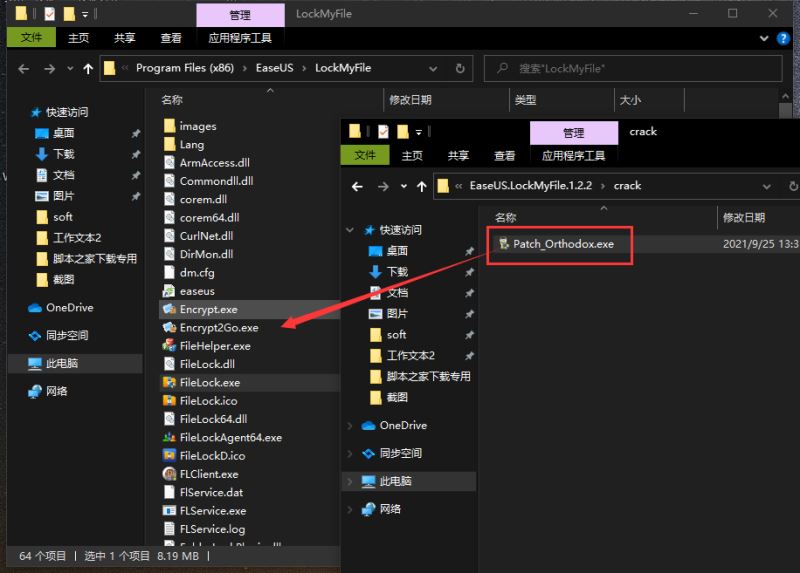The image size is (800, 573).
Task: Click Patch_Orthodox.exe icon in crack window
Action: click(504, 243)
